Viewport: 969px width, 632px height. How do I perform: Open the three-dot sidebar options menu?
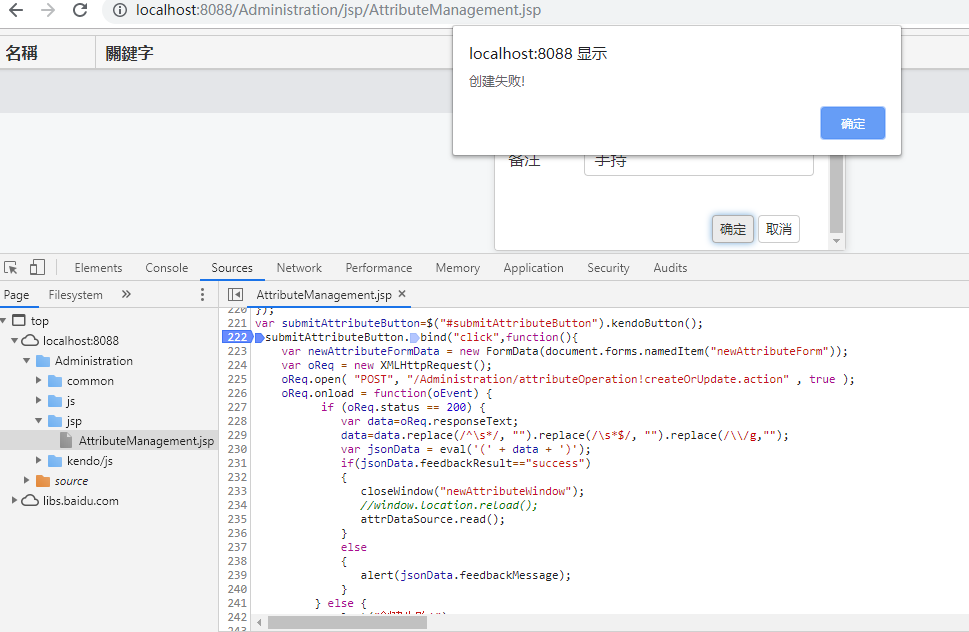coord(202,295)
